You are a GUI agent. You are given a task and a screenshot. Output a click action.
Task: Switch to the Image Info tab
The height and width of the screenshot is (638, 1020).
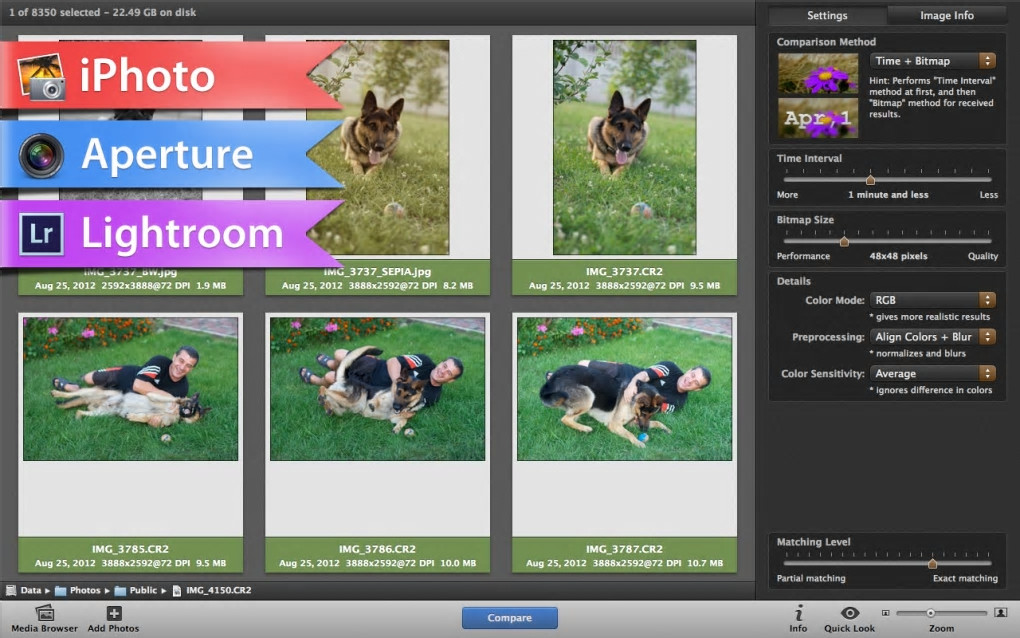pos(946,15)
